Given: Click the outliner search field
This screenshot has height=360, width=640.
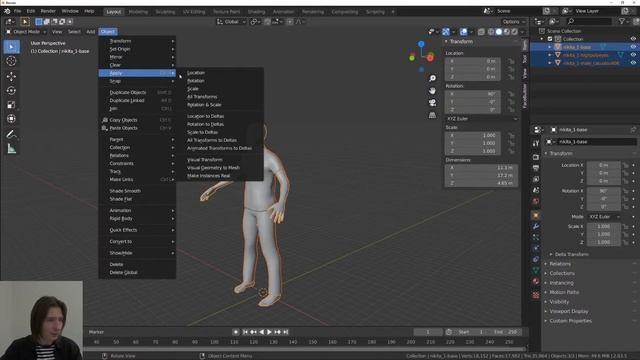Looking at the screenshot, I should pyautogui.click(x=589, y=21).
